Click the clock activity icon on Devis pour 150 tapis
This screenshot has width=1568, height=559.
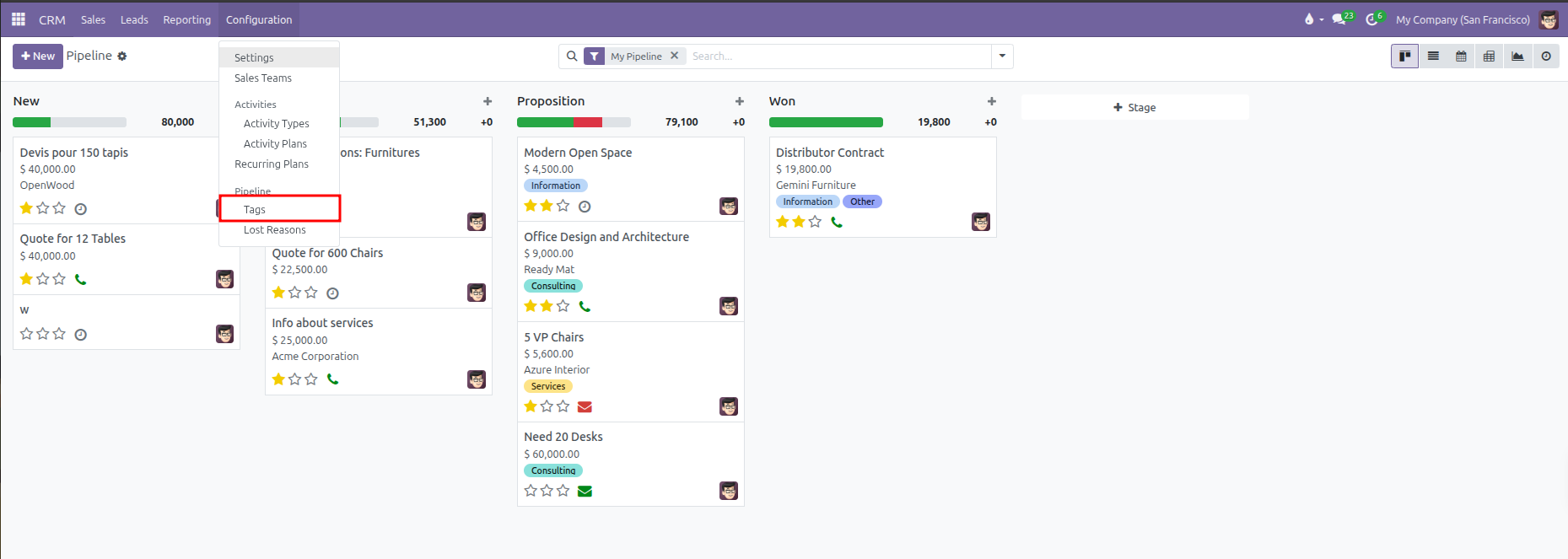pos(81,209)
